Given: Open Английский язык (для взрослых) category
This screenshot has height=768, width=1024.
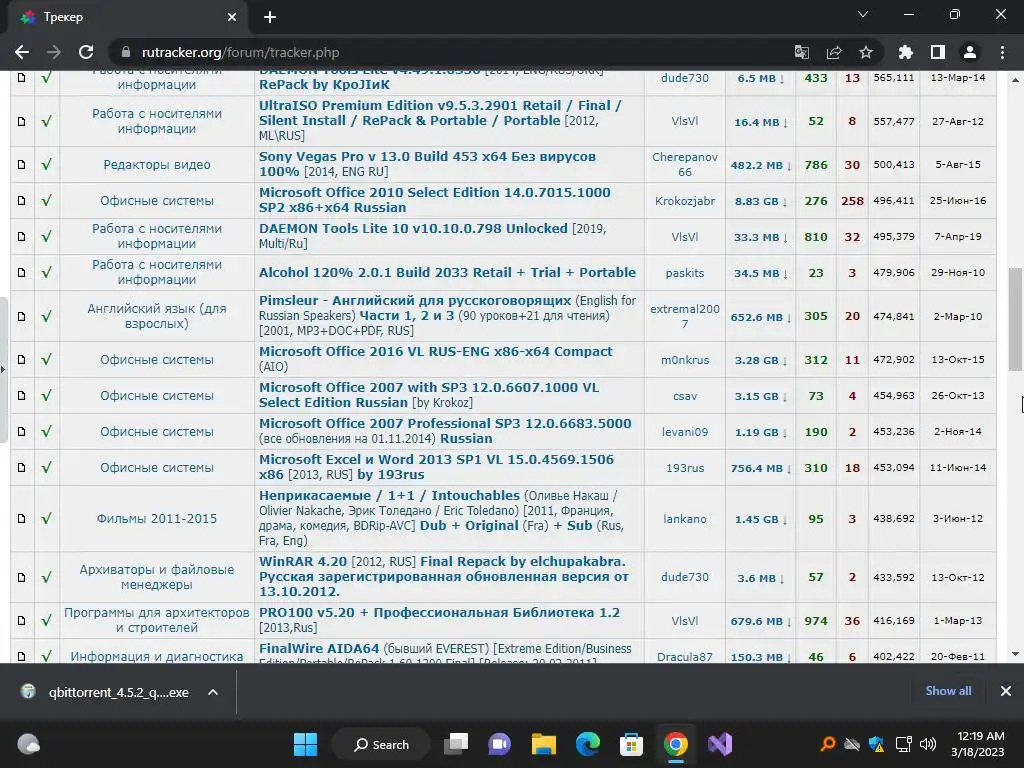Looking at the screenshot, I should point(157,315).
